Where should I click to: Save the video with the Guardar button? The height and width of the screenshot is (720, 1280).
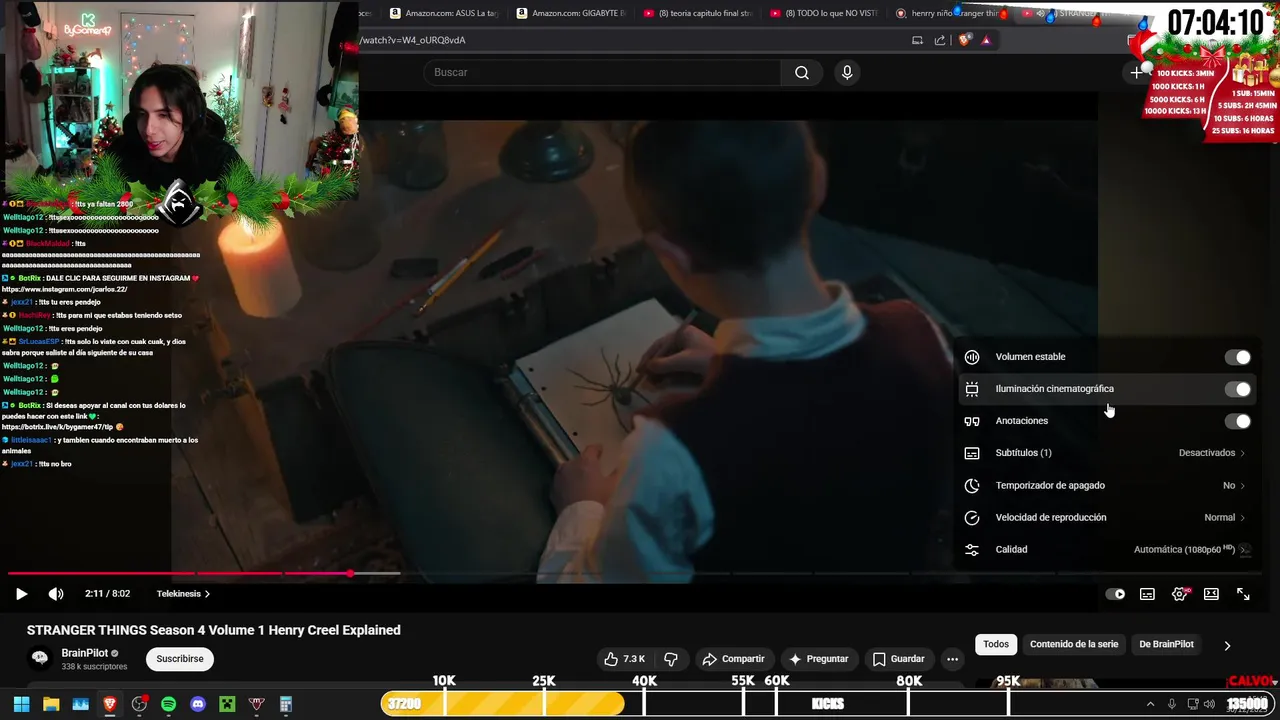click(x=898, y=659)
